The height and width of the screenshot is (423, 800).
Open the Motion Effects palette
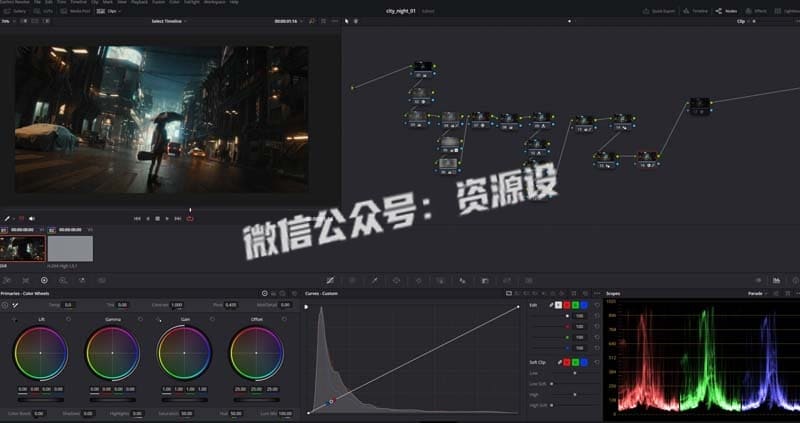(x=102, y=280)
